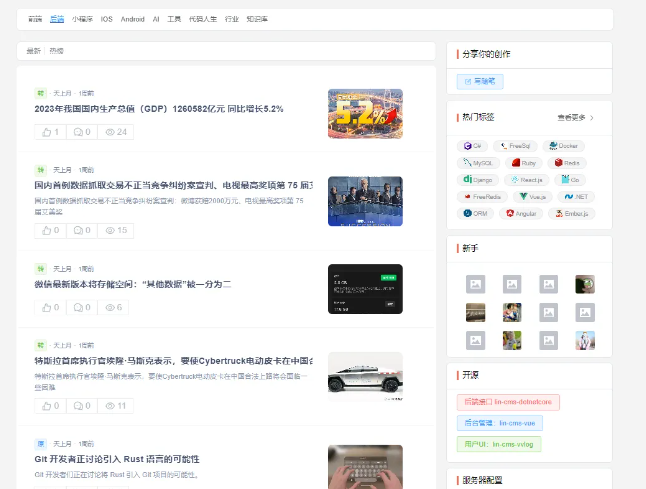Select the FreeSql tag
This screenshot has width=646, height=489.
(x=515, y=146)
